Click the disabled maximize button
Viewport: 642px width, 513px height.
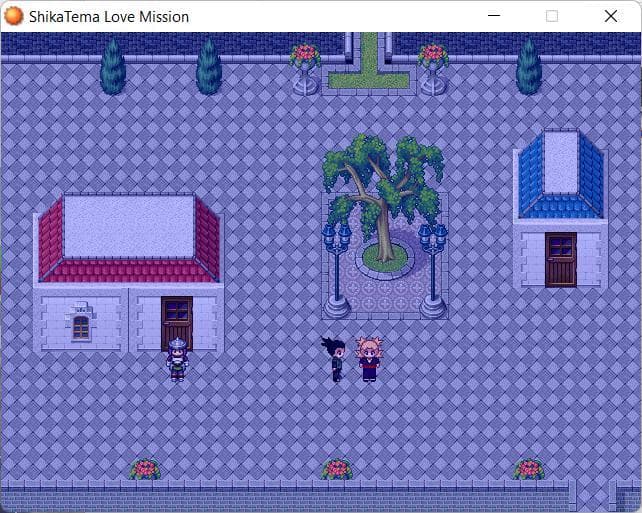552,16
